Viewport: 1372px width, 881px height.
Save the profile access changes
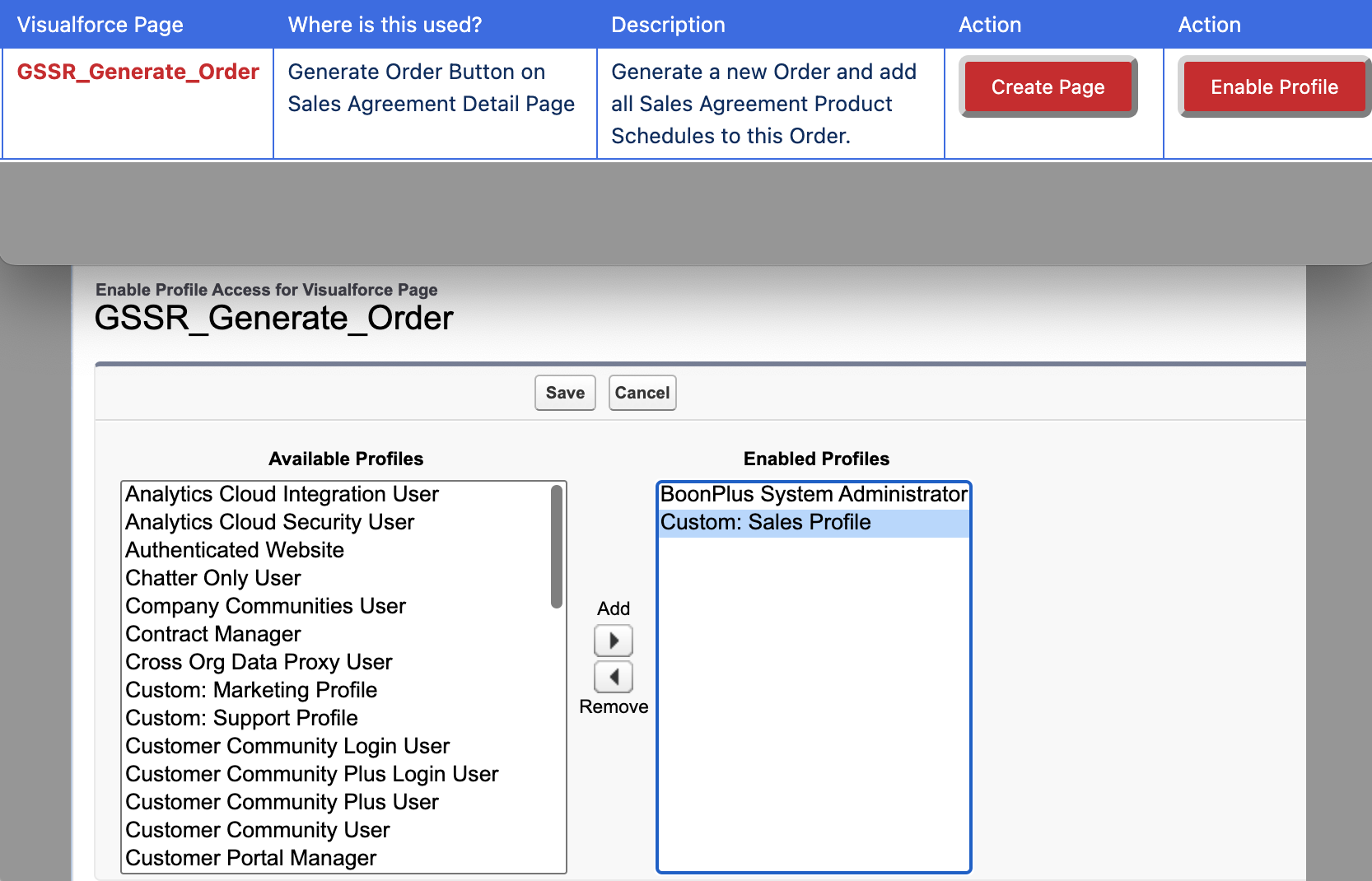[565, 393]
